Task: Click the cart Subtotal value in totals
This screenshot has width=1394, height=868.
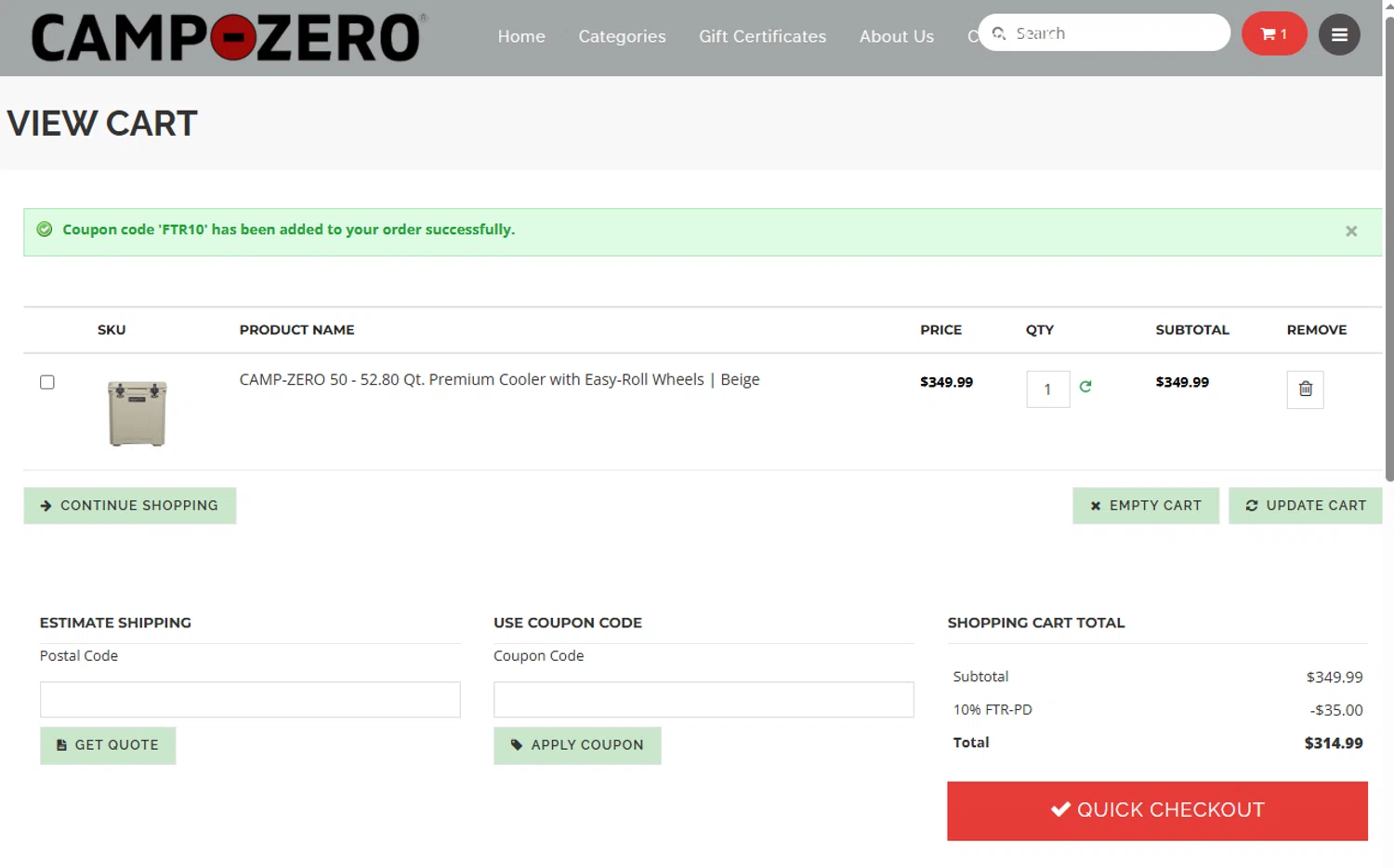Action: pos(1335,677)
